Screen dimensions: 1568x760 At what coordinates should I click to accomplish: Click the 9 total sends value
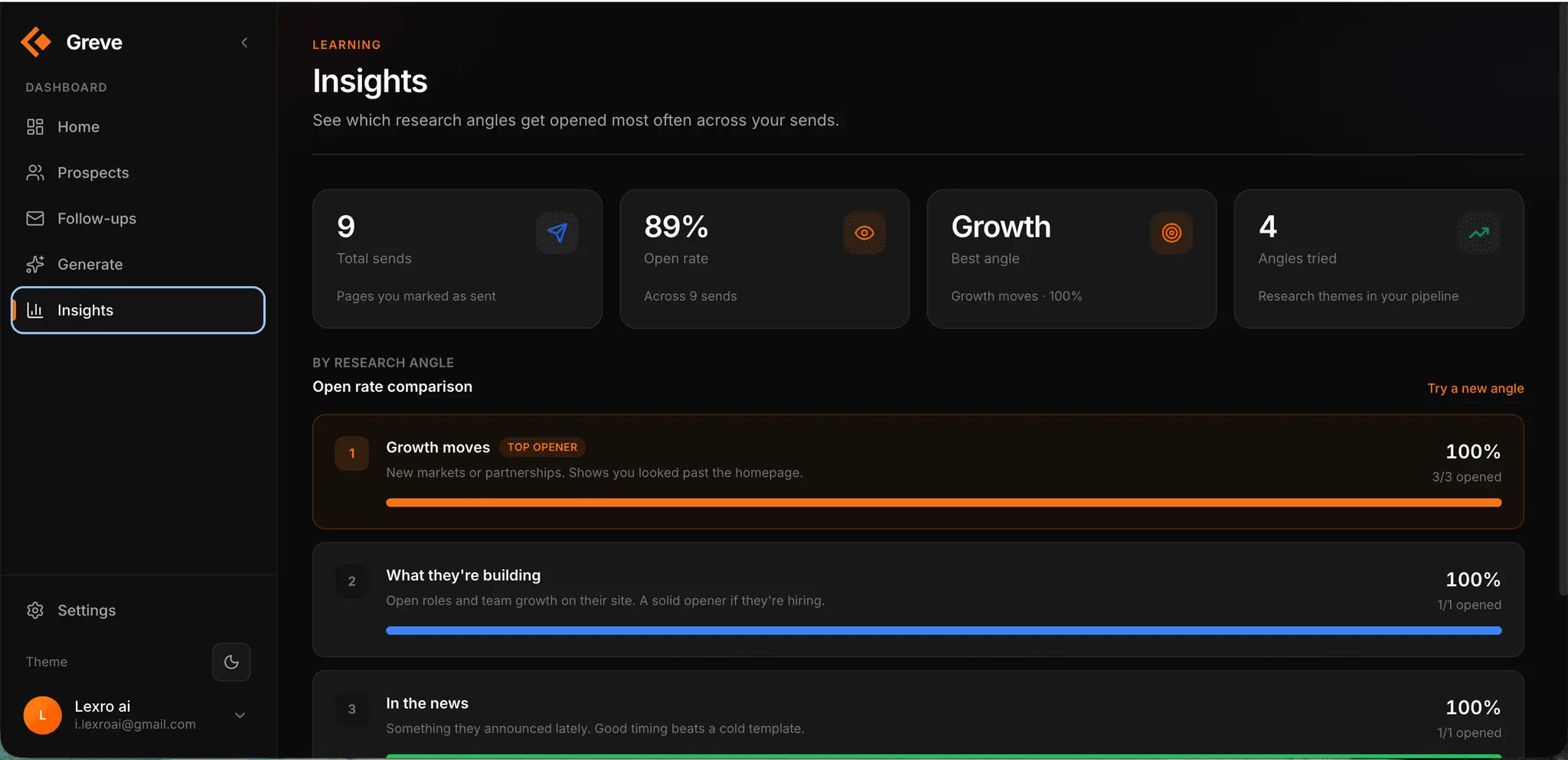coord(346,227)
